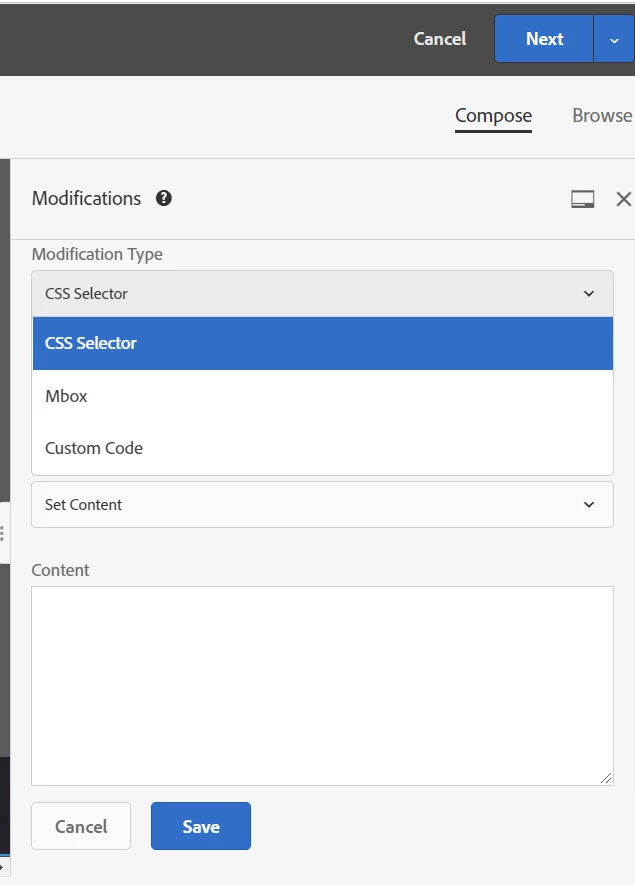635x885 pixels.
Task: Click Next in the top bar
Action: [x=544, y=39]
